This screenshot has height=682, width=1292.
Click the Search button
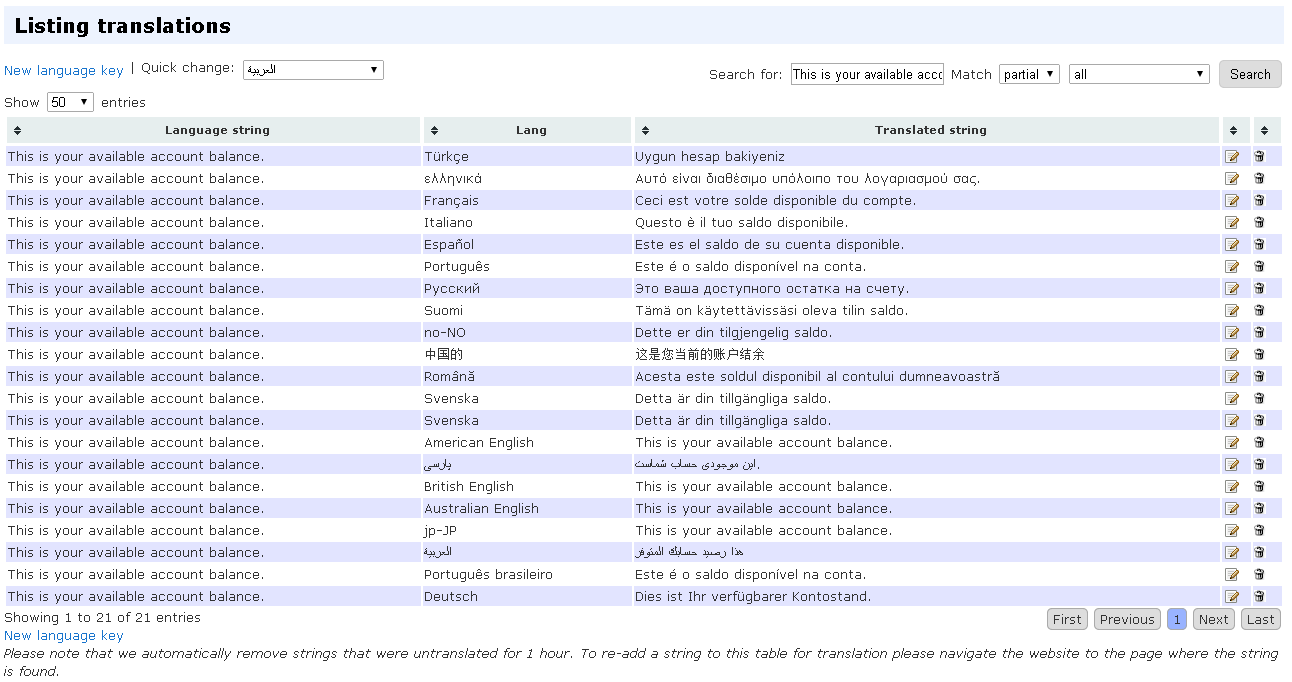coord(1250,74)
